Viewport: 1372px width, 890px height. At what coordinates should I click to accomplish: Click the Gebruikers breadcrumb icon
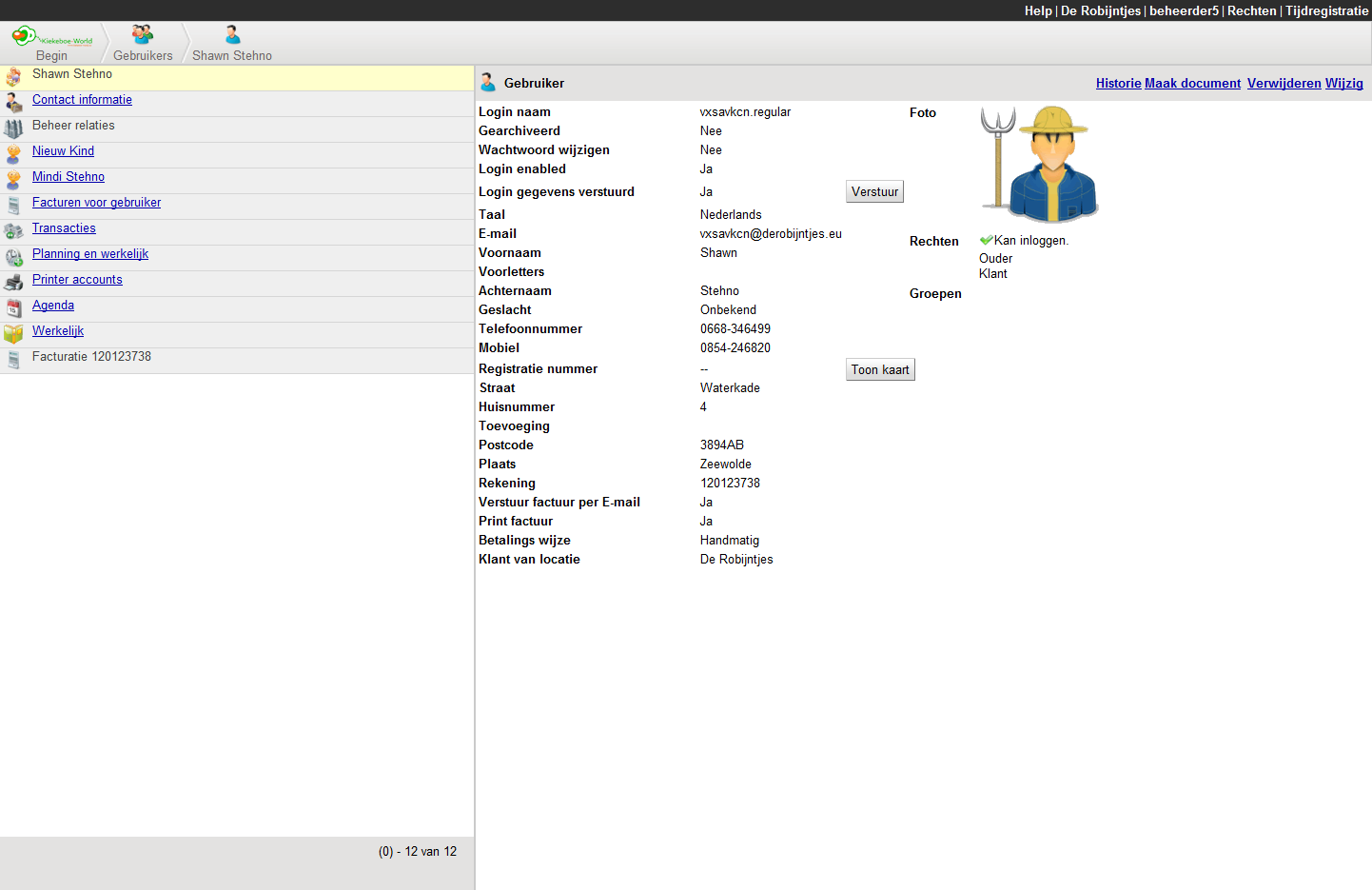[x=143, y=35]
